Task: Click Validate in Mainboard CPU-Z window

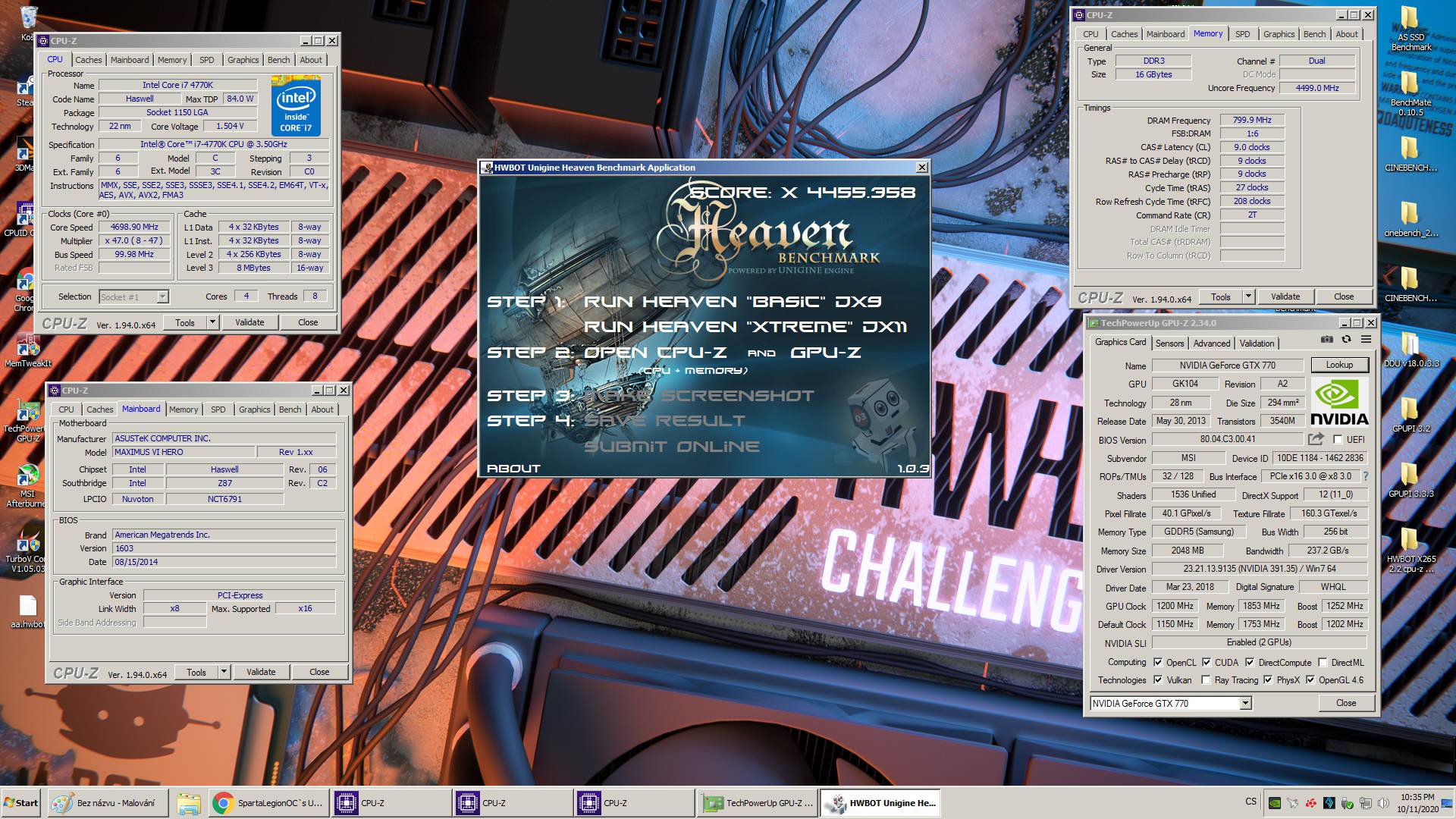Action: point(261,672)
